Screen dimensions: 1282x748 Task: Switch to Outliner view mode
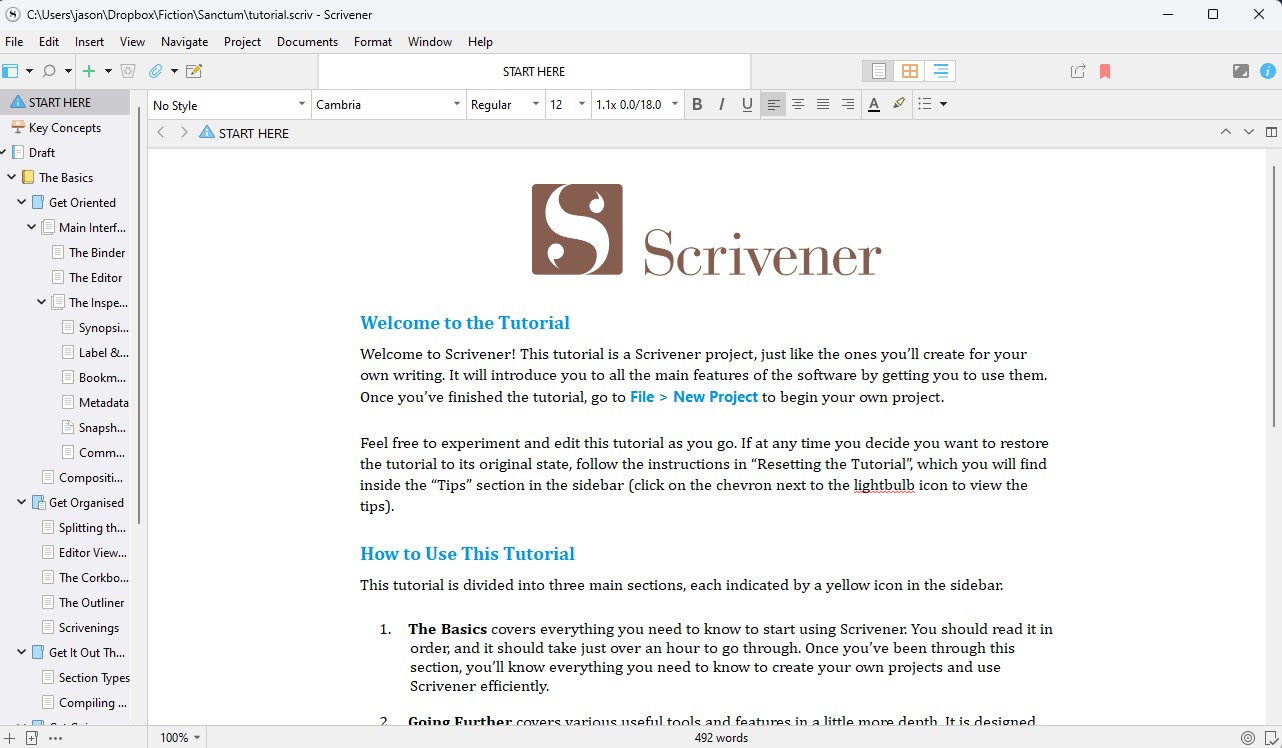940,71
